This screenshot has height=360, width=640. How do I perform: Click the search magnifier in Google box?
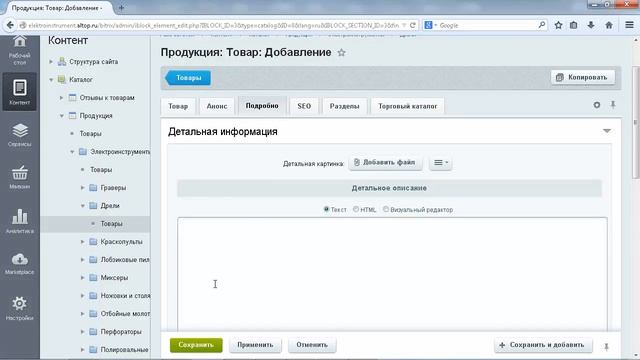(542, 25)
